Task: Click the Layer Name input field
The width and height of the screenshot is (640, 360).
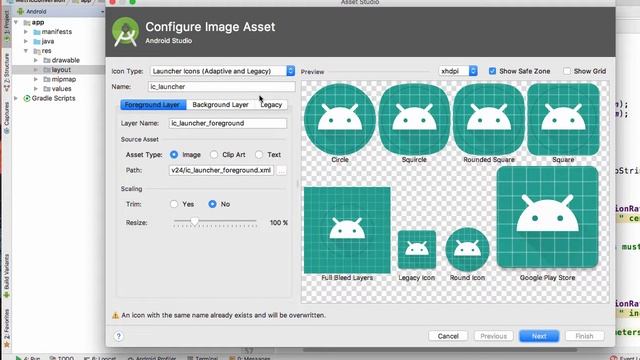Action: pos(228,123)
